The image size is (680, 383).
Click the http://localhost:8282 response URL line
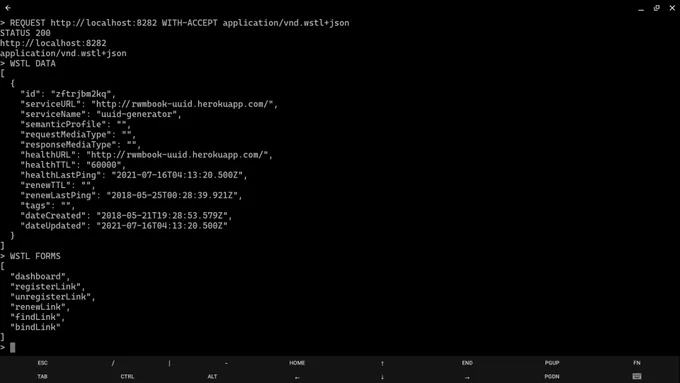[x=53, y=43]
